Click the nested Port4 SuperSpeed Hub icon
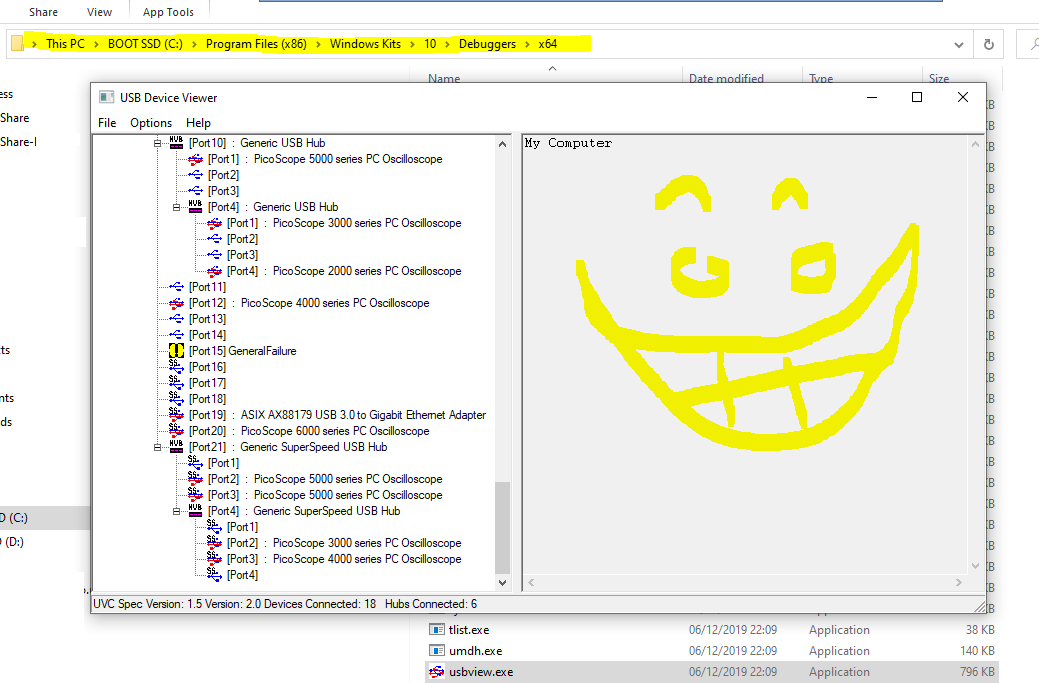Viewport: 1039px width, 683px height. click(195, 511)
